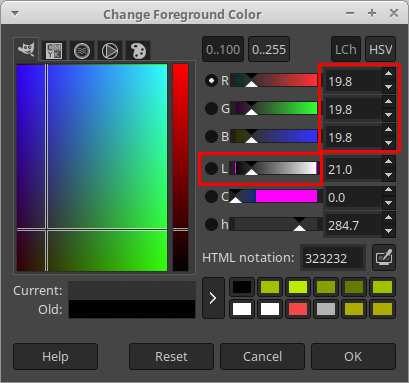Open Help for the color dialog

tap(55, 357)
